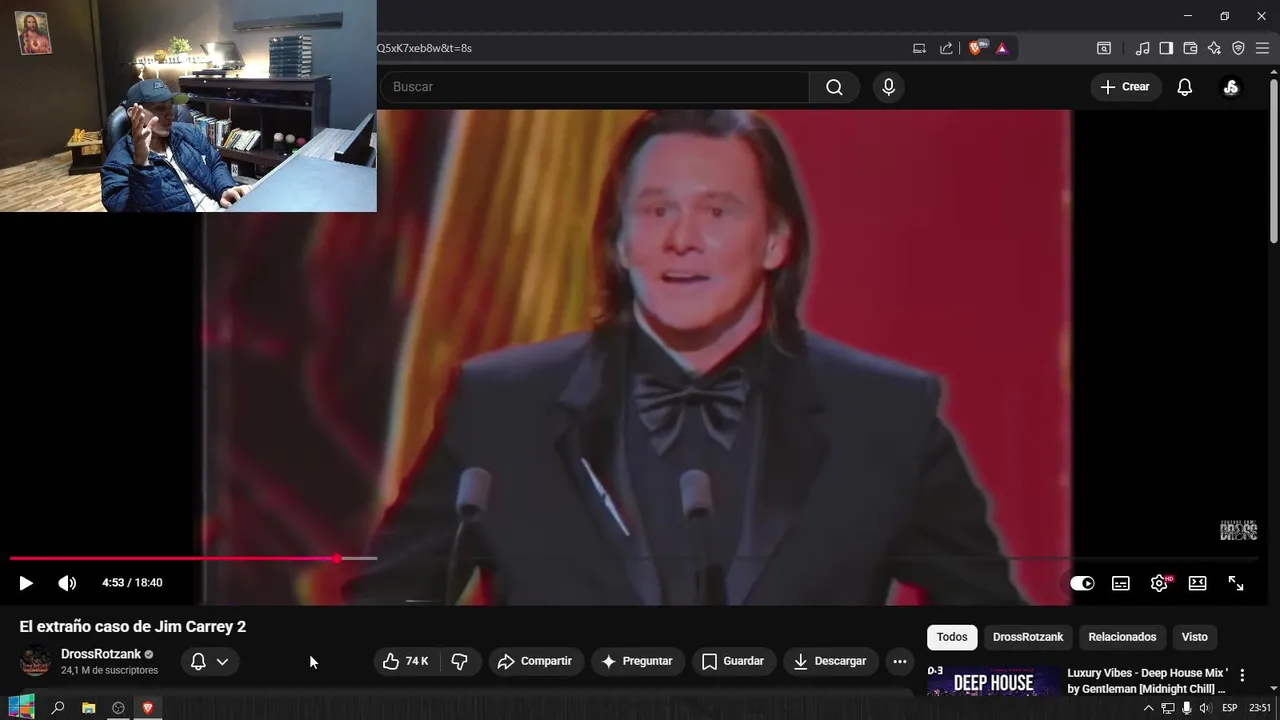Click the share page icon in the address bar

(946, 48)
